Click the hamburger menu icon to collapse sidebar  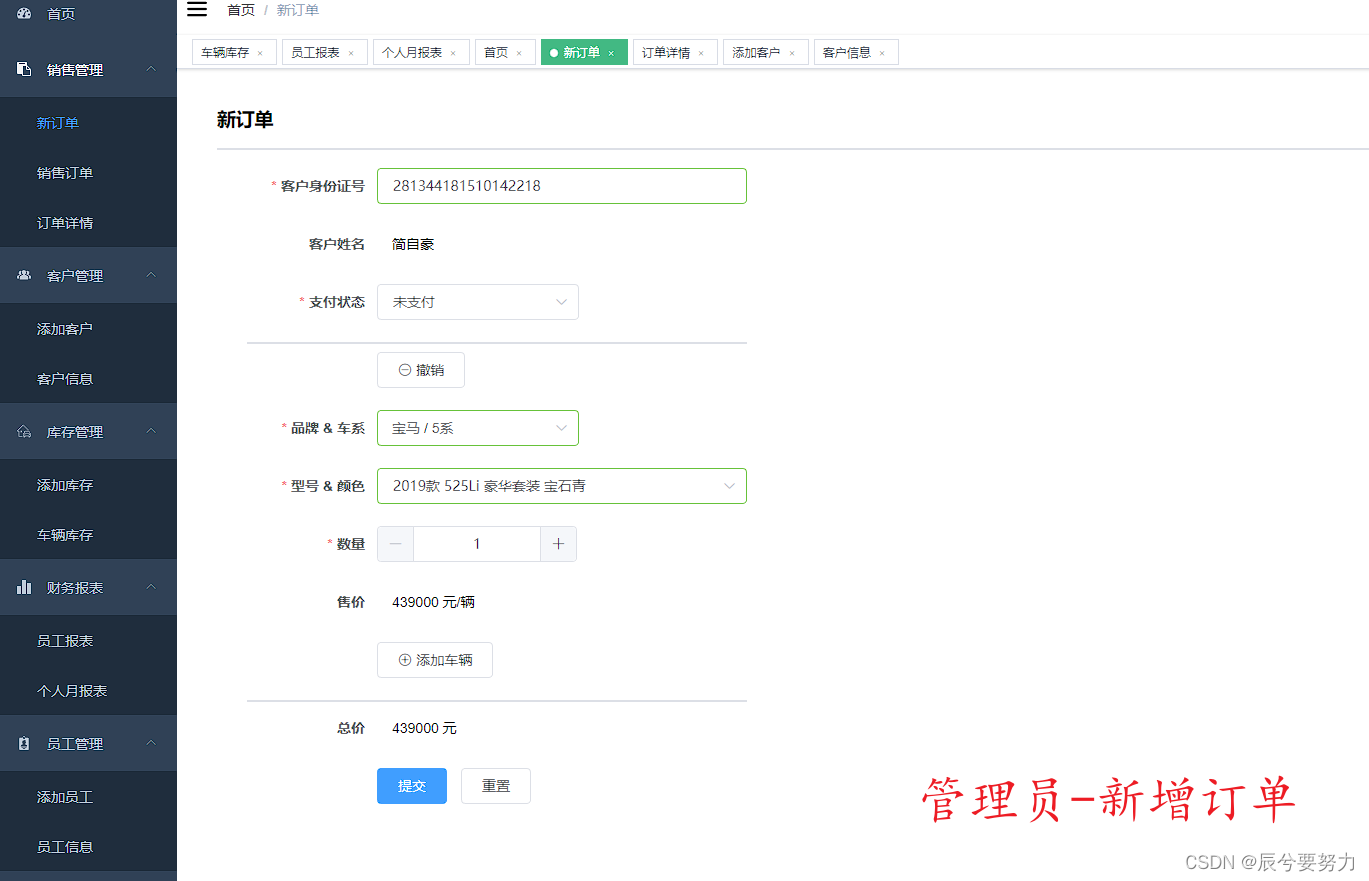196,9
